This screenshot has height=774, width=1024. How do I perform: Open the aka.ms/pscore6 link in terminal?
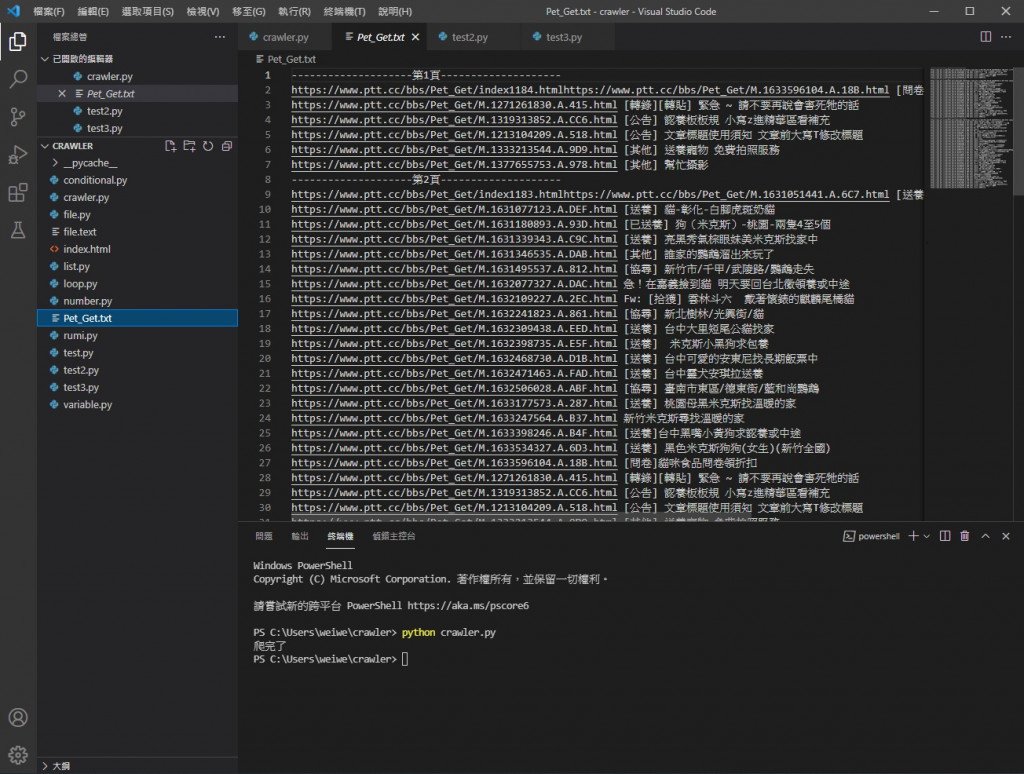click(468, 605)
